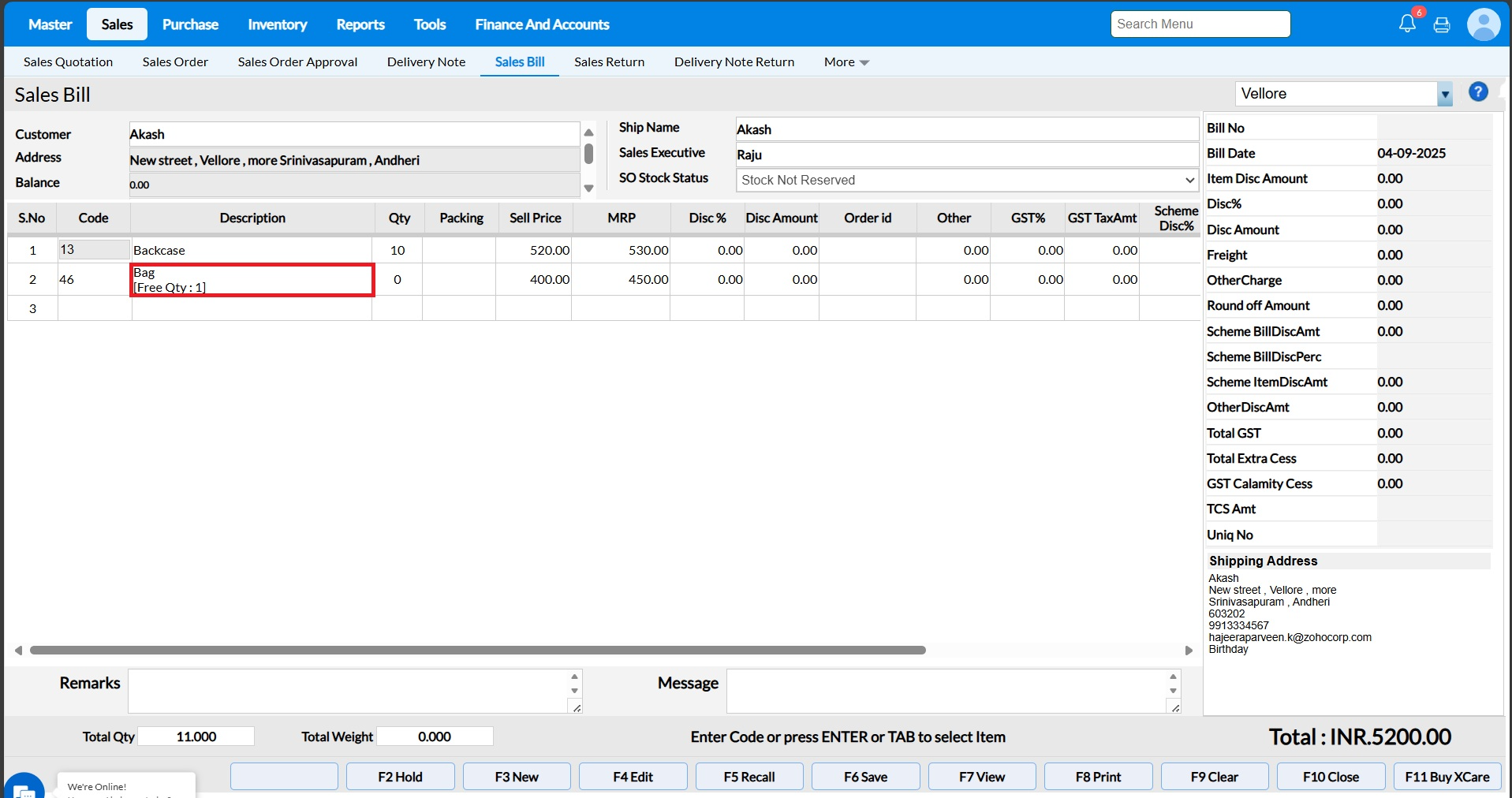Click the printer icon in header
This screenshot has width=1512, height=798.
click(x=1442, y=24)
